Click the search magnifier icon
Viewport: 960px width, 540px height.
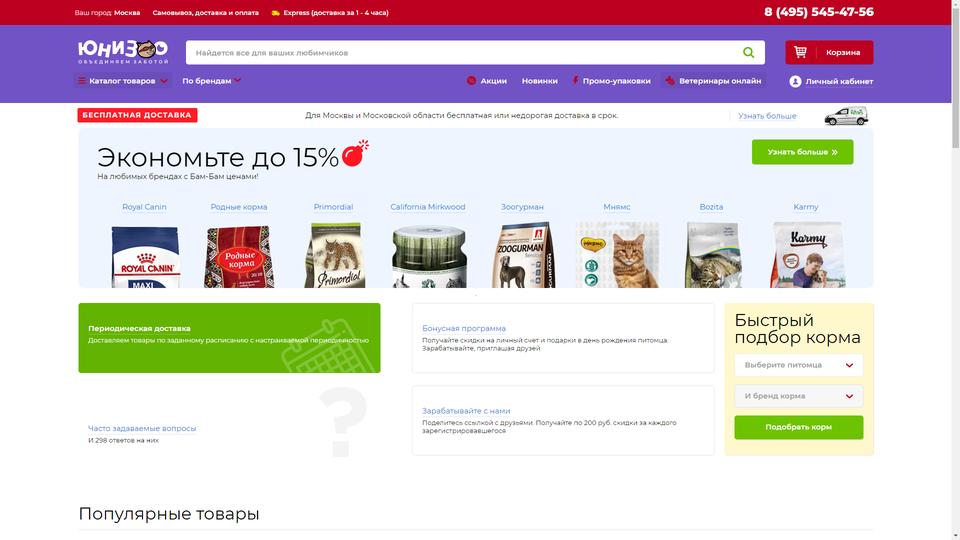(x=748, y=53)
